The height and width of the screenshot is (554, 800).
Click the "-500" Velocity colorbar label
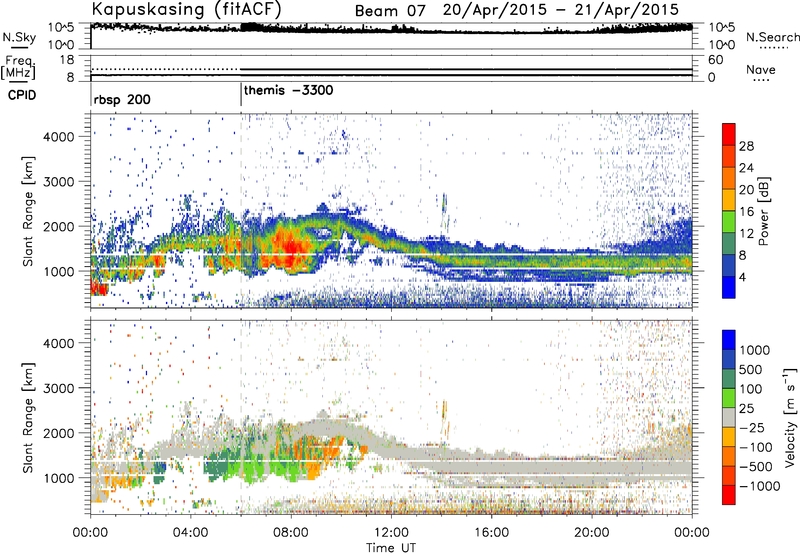[x=758, y=466]
